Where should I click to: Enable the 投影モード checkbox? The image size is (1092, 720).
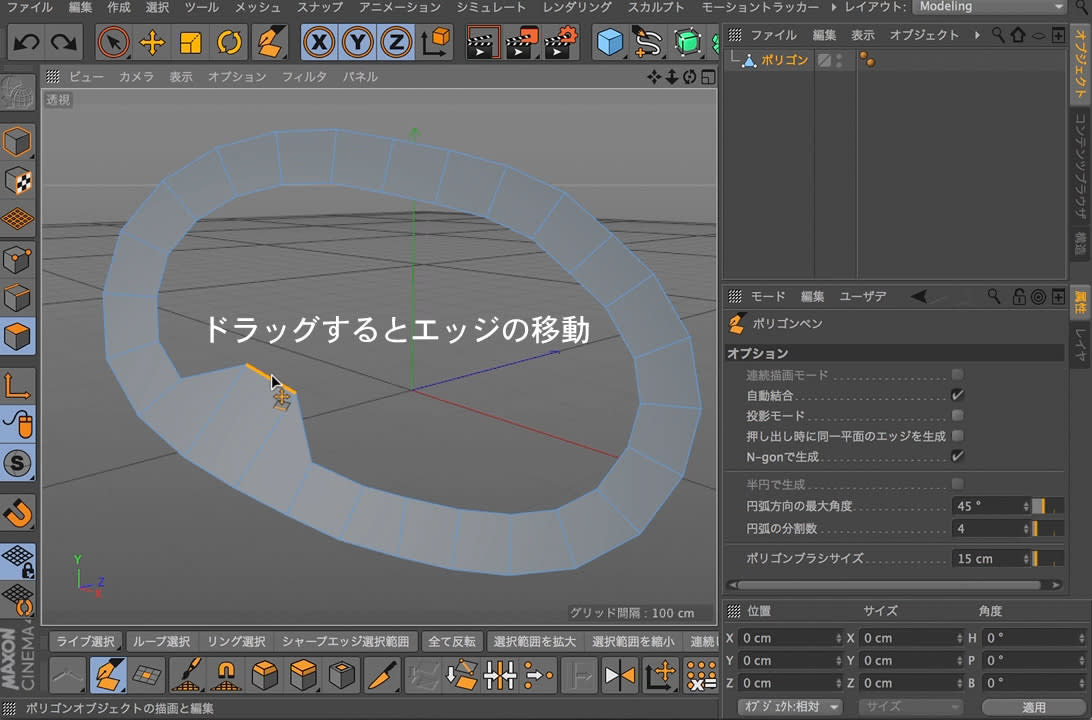(957, 415)
